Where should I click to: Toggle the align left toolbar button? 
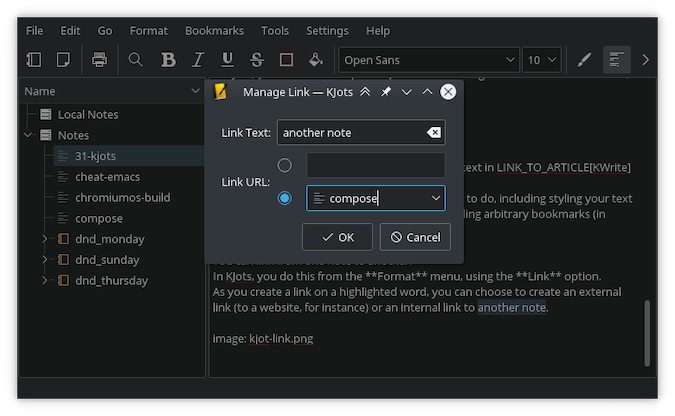(x=616, y=59)
